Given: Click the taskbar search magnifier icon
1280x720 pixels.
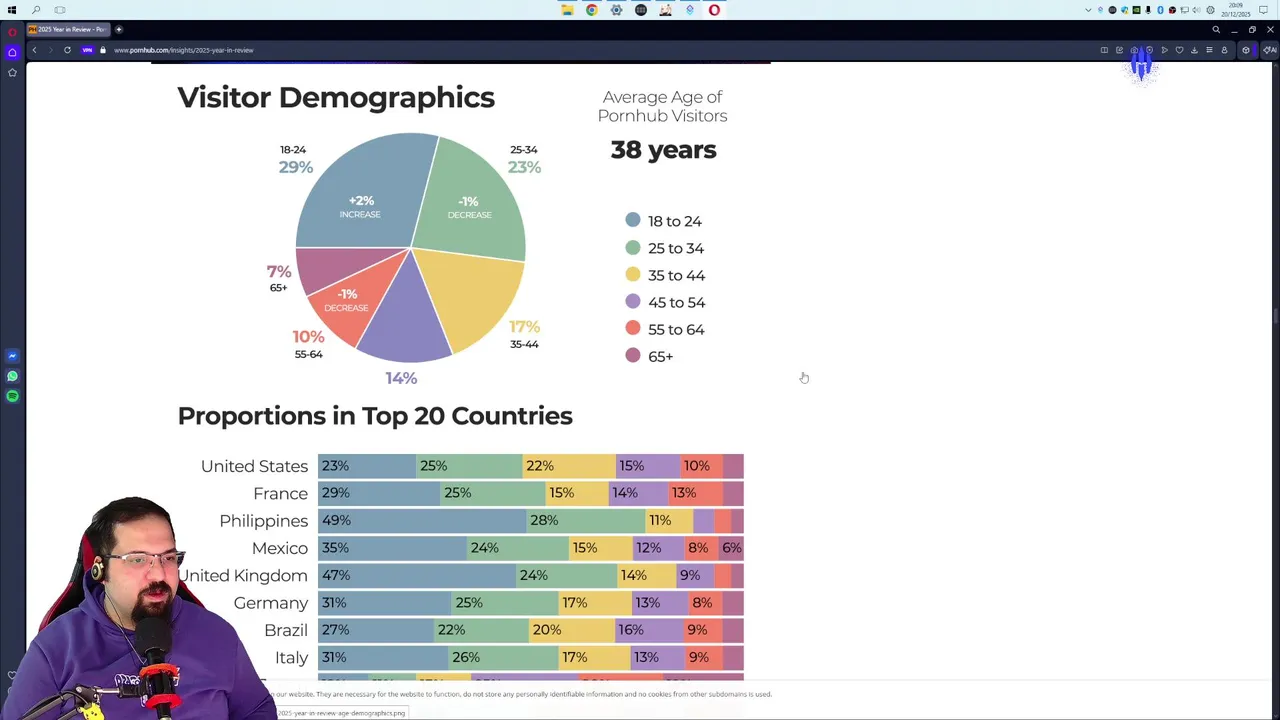Looking at the screenshot, I should pos(36,10).
